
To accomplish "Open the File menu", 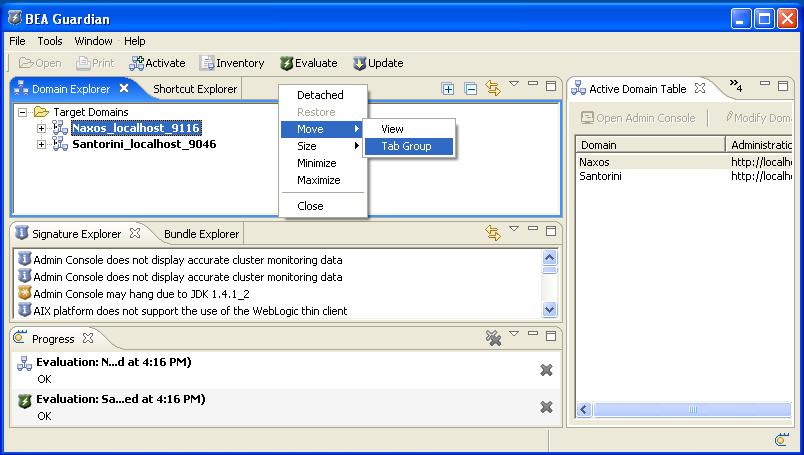I will point(17,41).
